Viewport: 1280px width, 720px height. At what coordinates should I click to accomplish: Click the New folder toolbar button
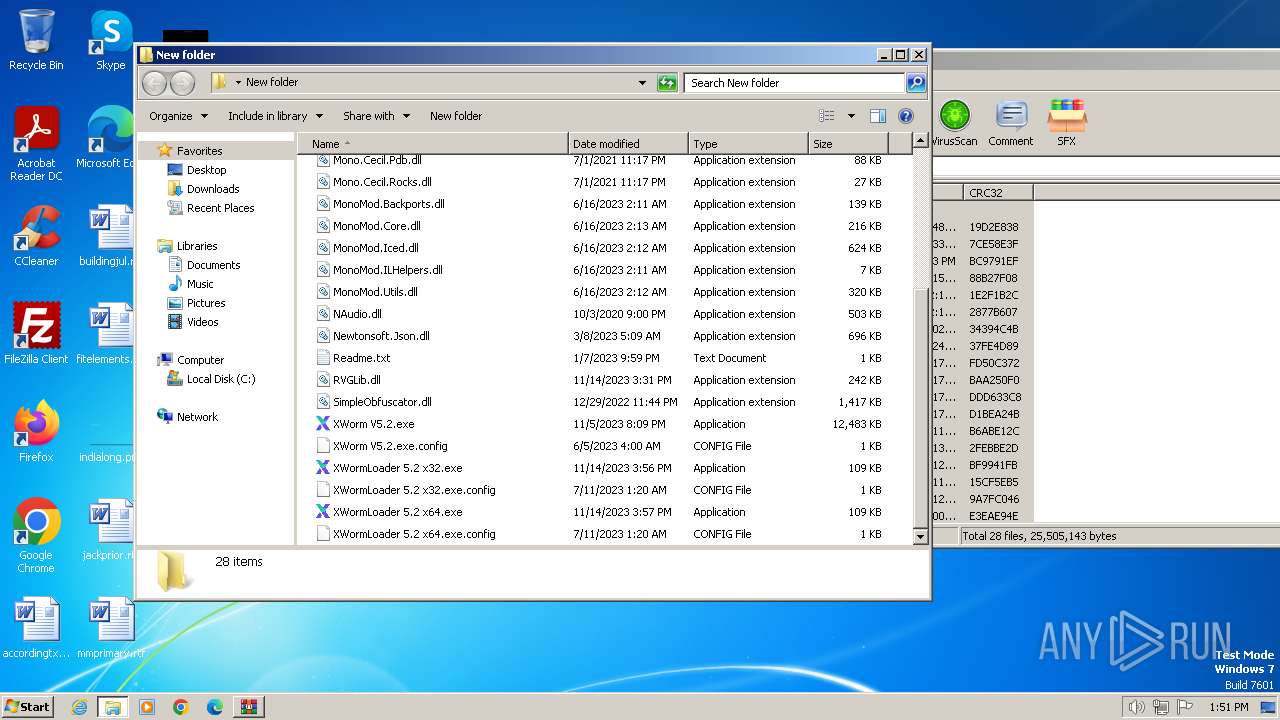456,116
